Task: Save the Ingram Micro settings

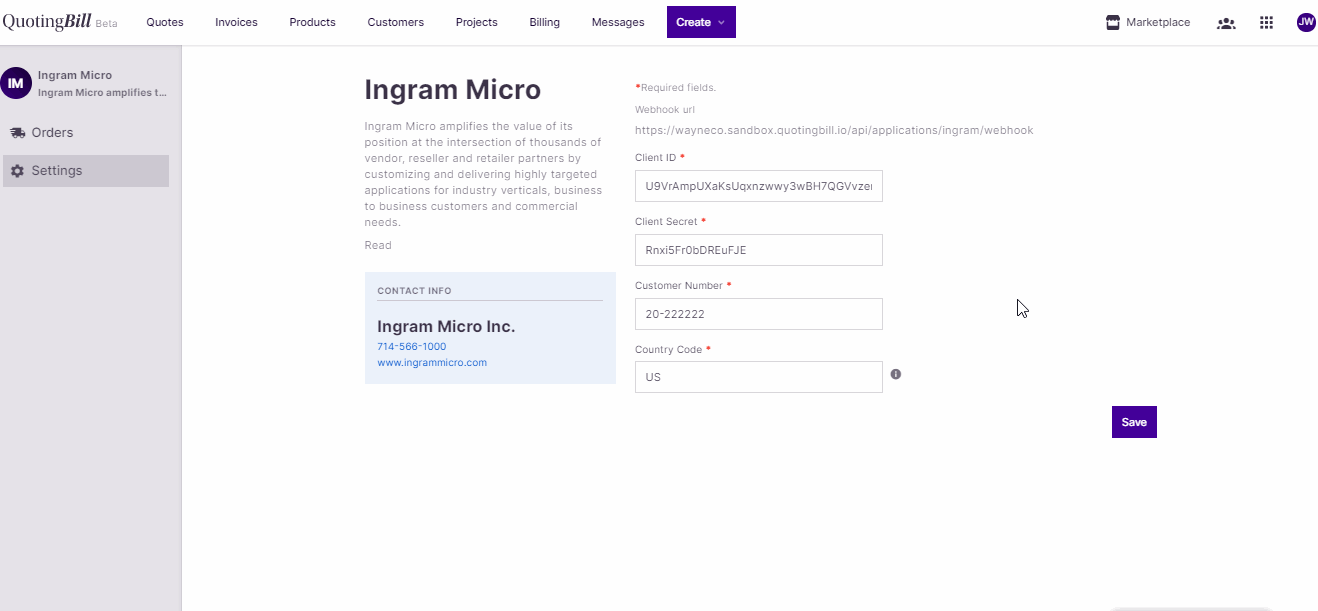Action: 1134,422
